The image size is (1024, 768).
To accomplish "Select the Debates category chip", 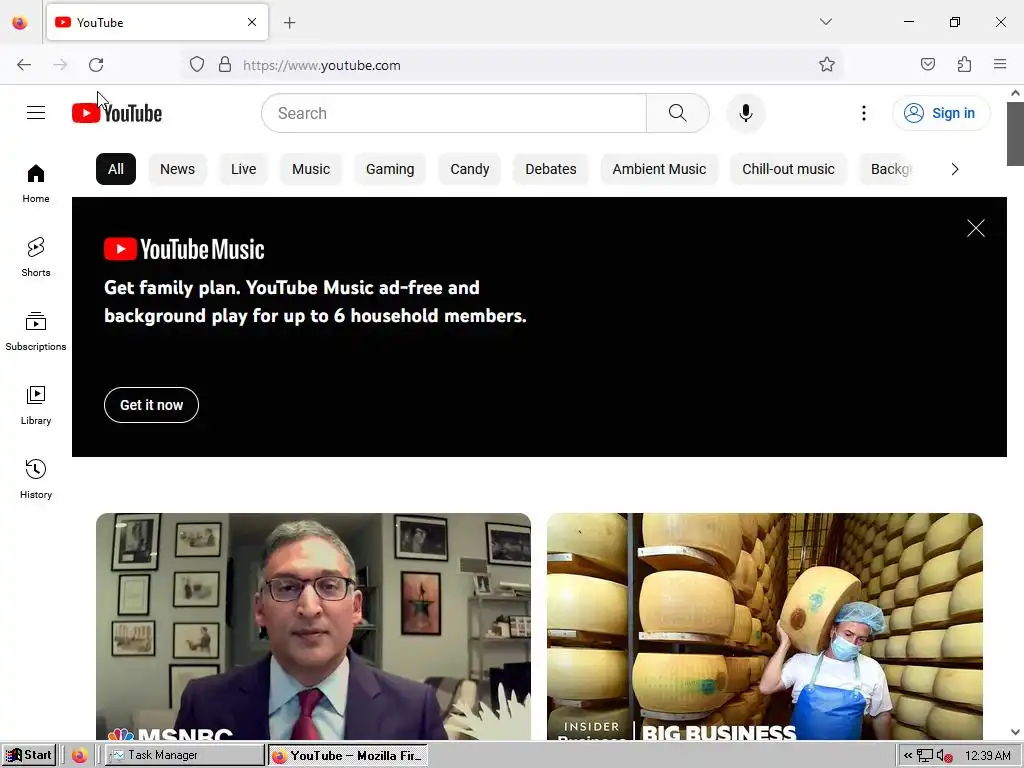I will [x=551, y=169].
